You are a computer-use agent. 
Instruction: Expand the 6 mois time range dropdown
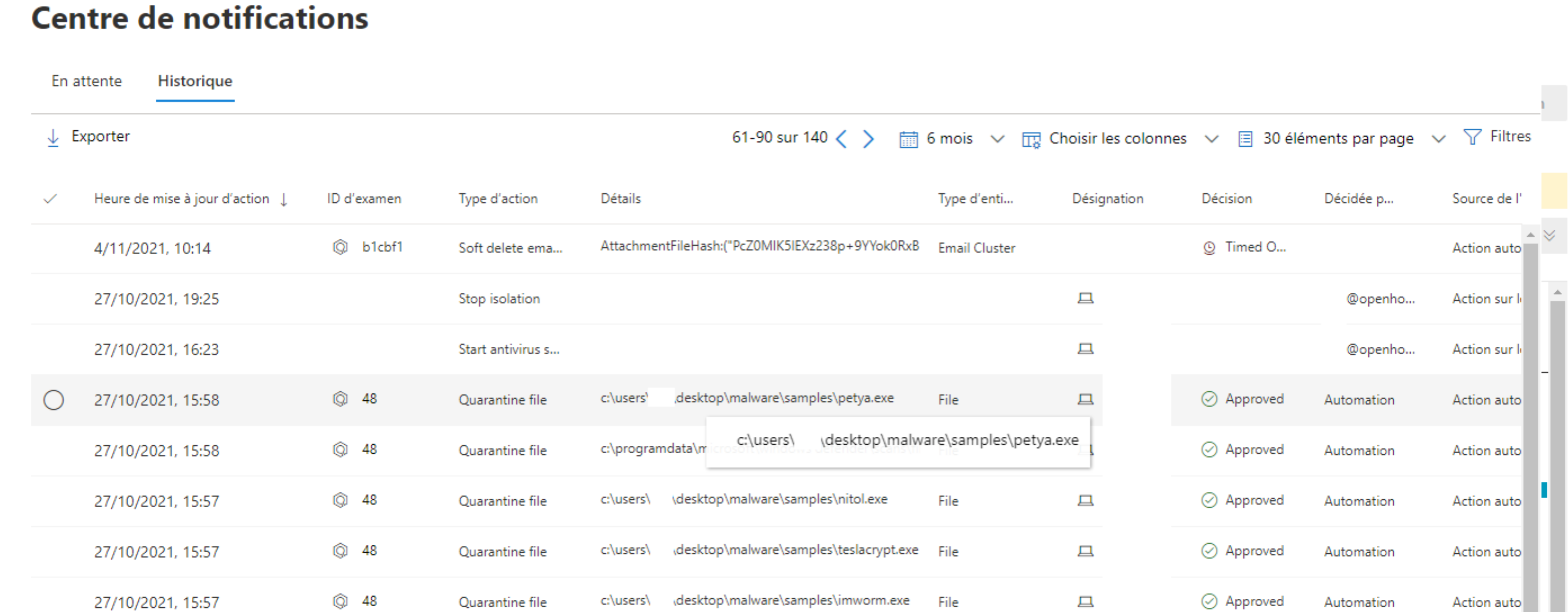coord(997,139)
